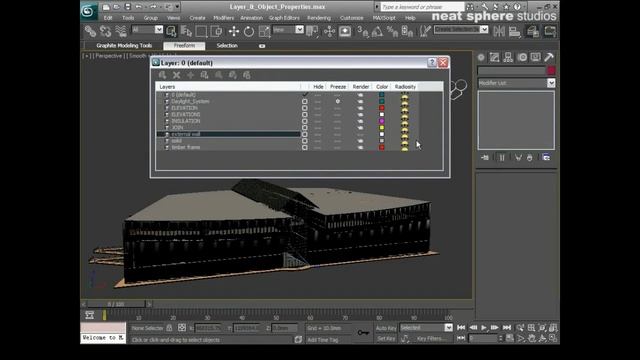Toggle the Selection Lock padlock icon

point(169,328)
